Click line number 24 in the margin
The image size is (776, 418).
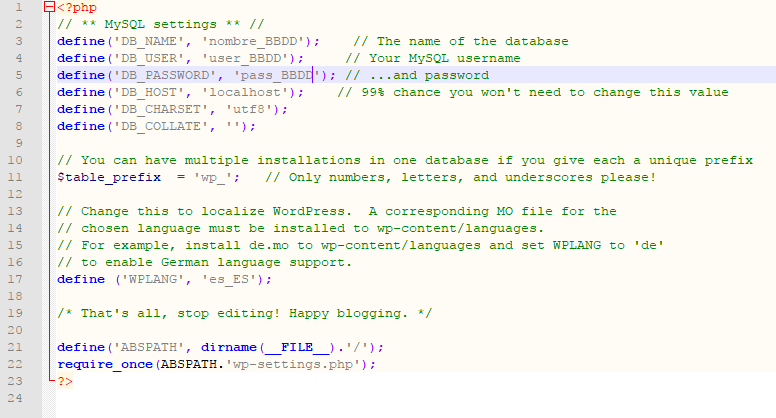click(x=15, y=398)
